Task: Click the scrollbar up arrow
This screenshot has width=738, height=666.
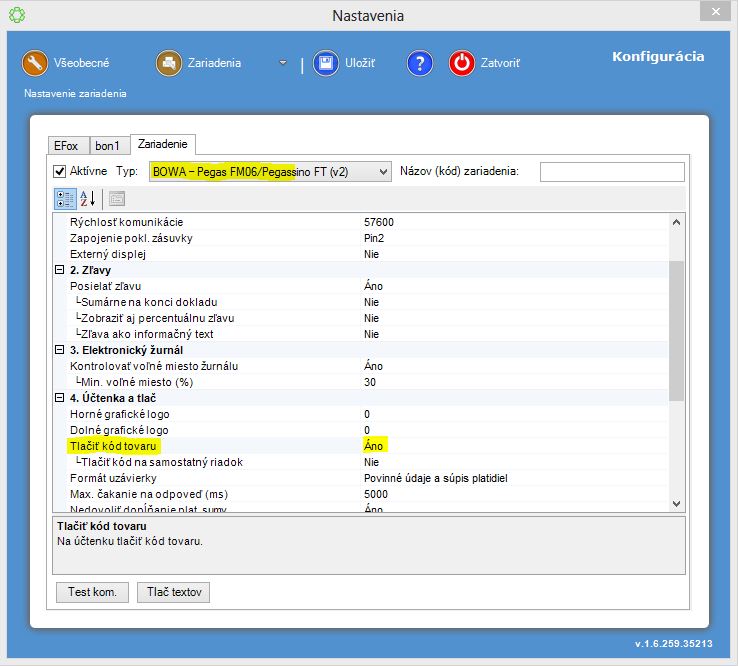Action: pyautogui.click(x=676, y=222)
